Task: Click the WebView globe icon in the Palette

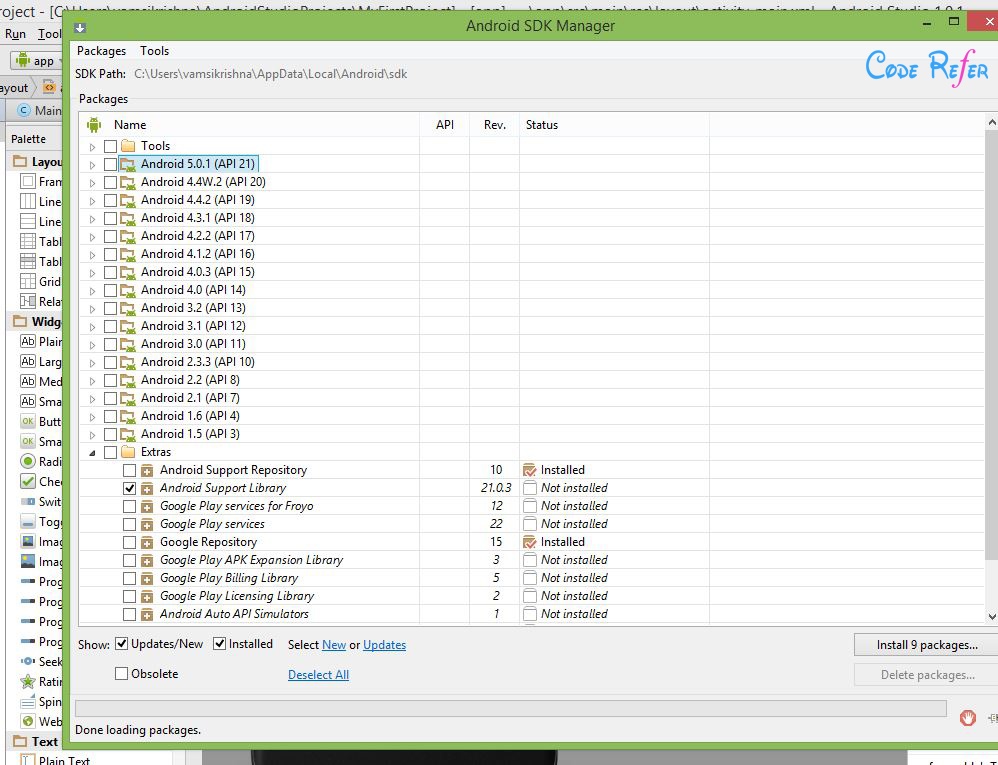Action: [27, 721]
